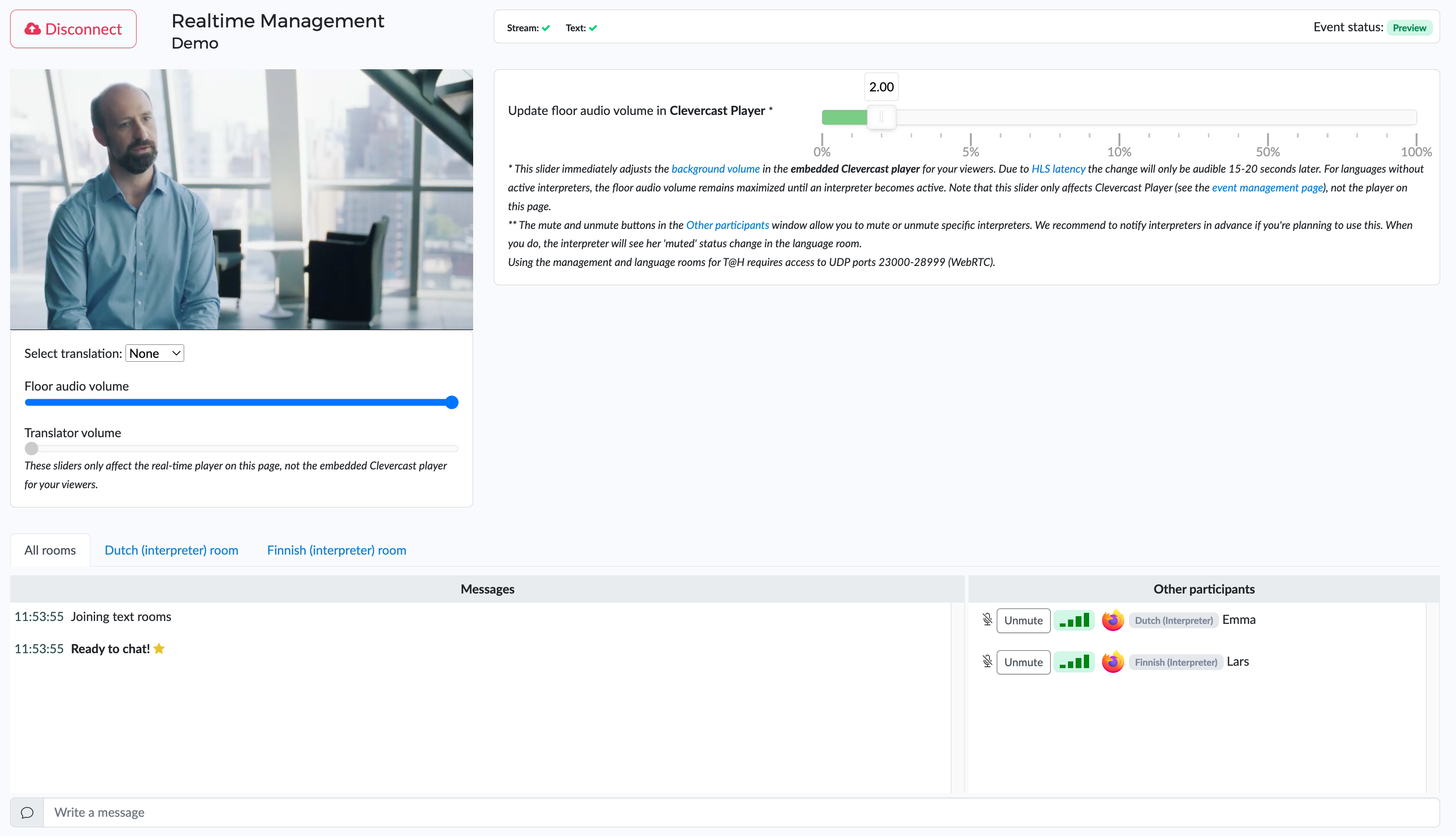Image resolution: width=1456 pixels, height=836 pixels.
Task: Click Lars's Firefox browser icon
Action: [1113, 662]
